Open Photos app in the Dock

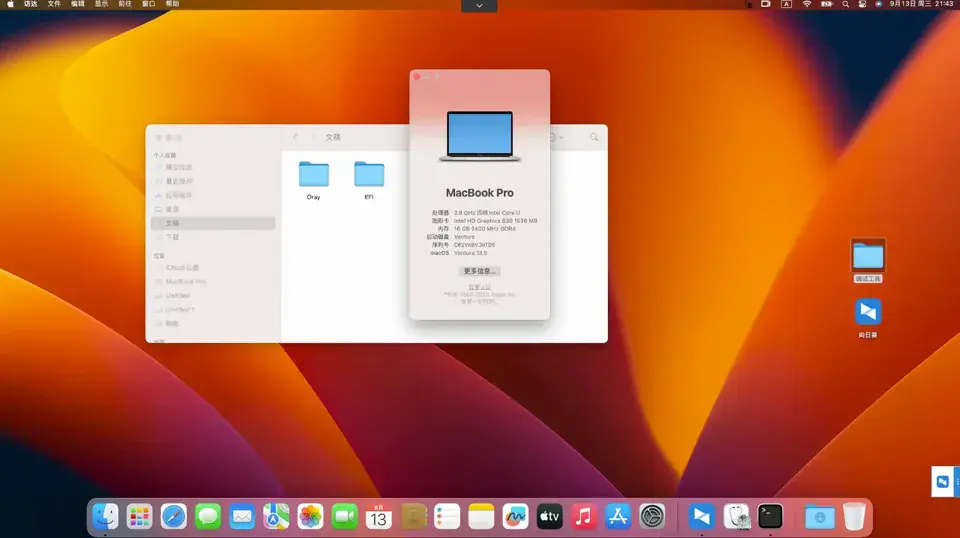click(x=310, y=517)
